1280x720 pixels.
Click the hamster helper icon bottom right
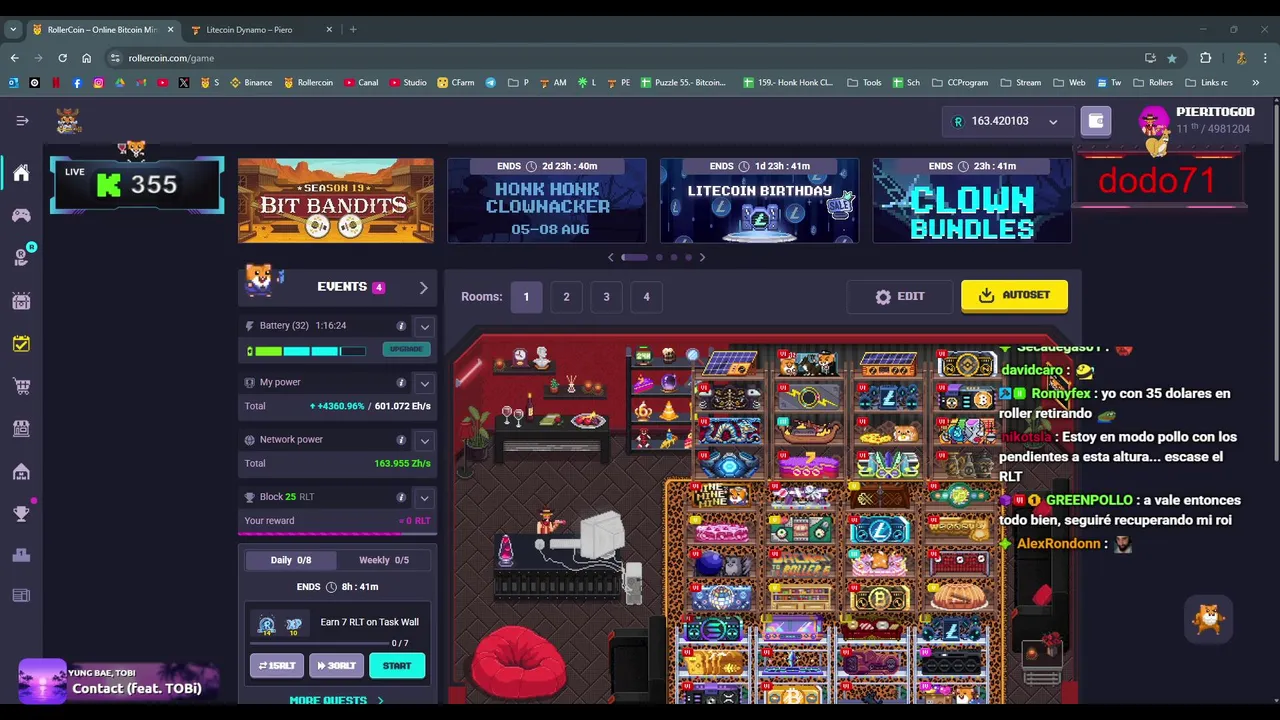[1209, 619]
